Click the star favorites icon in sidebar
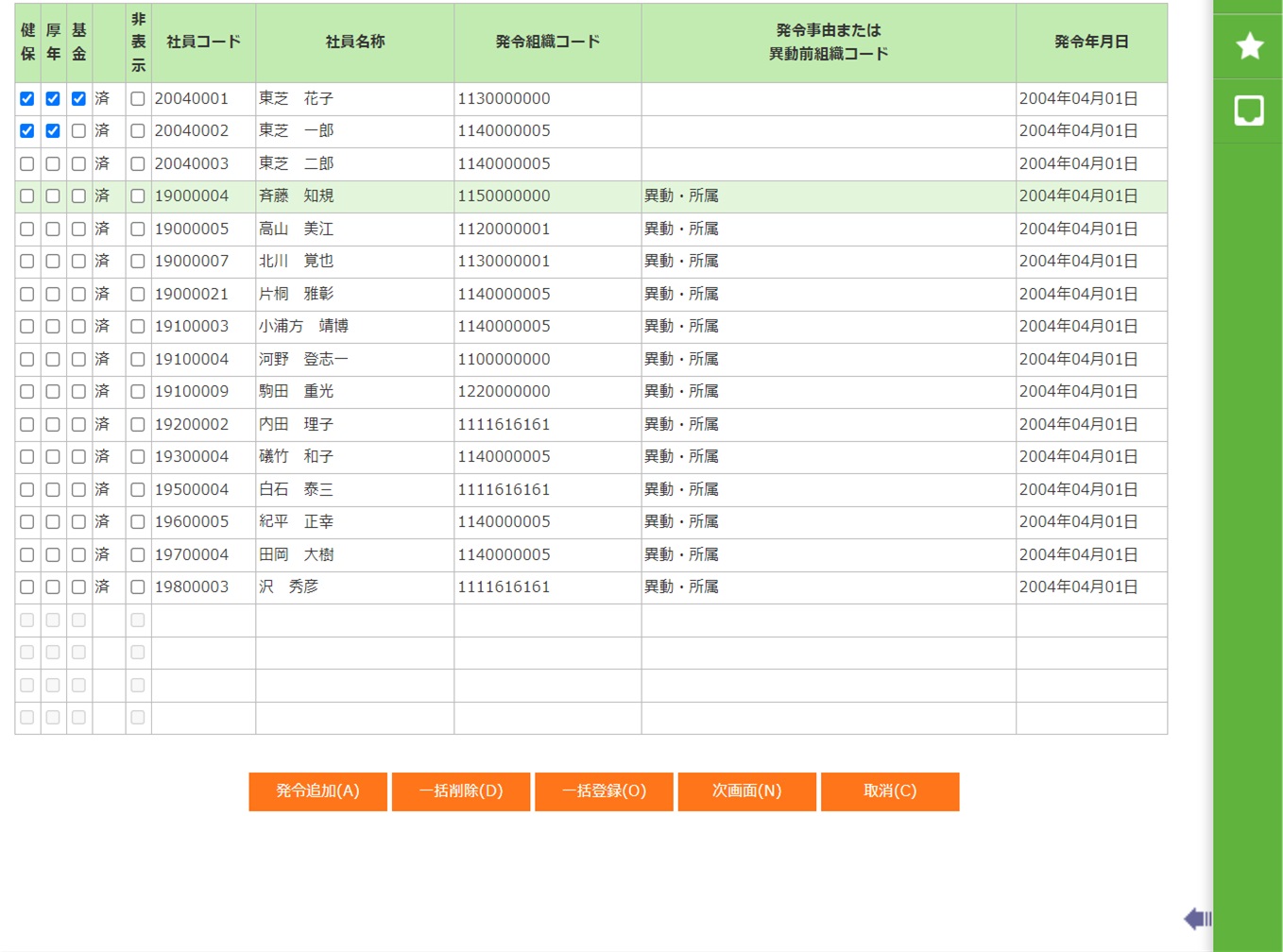 (x=1249, y=46)
